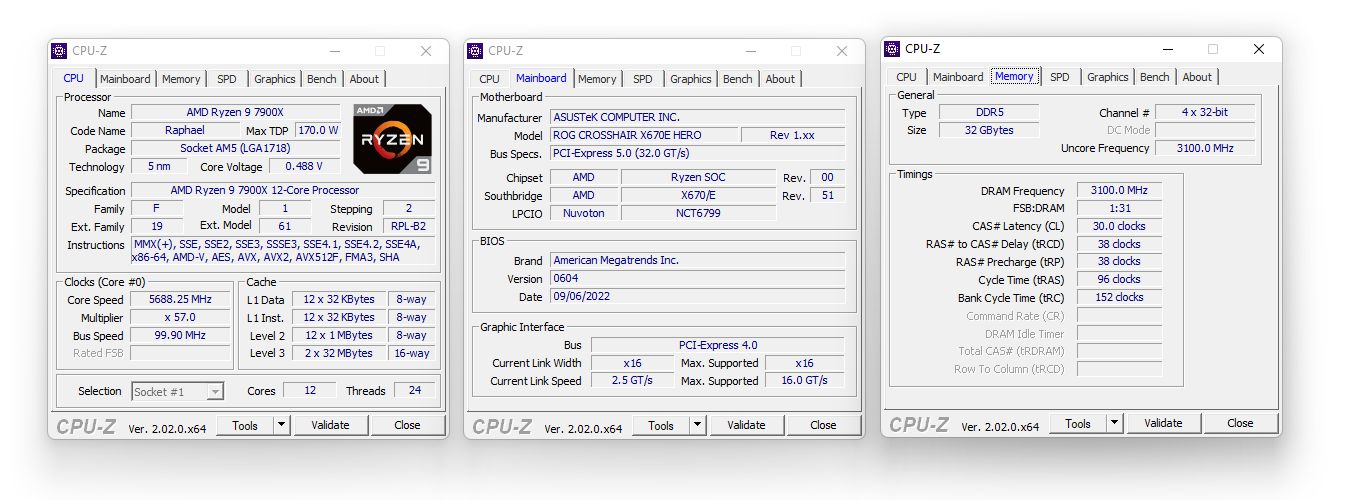This screenshot has width=1352, height=500.
Task: Open the Memory tab in the Mainboard window
Action: point(597,79)
